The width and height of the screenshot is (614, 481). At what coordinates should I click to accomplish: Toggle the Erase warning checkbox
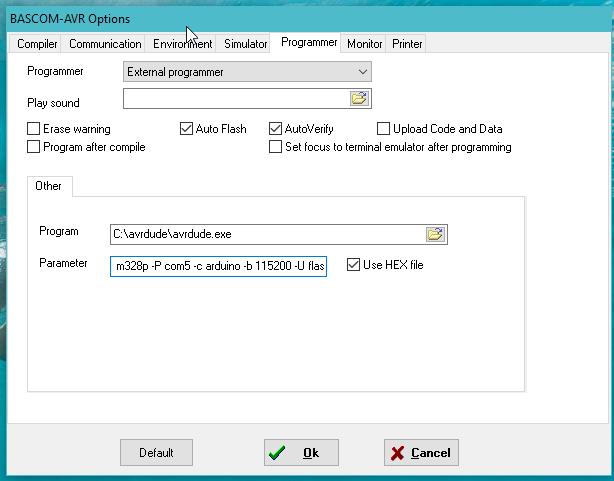(34, 128)
